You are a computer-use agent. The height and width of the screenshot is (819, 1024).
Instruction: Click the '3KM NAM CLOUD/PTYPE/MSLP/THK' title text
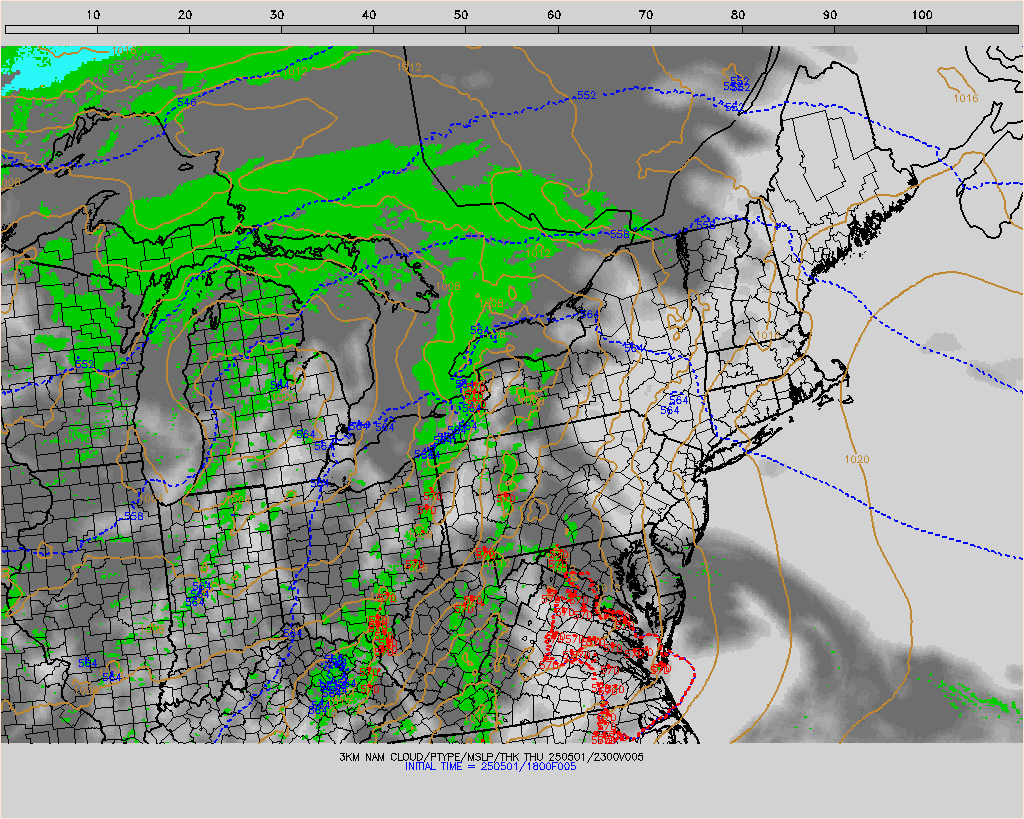coord(429,757)
